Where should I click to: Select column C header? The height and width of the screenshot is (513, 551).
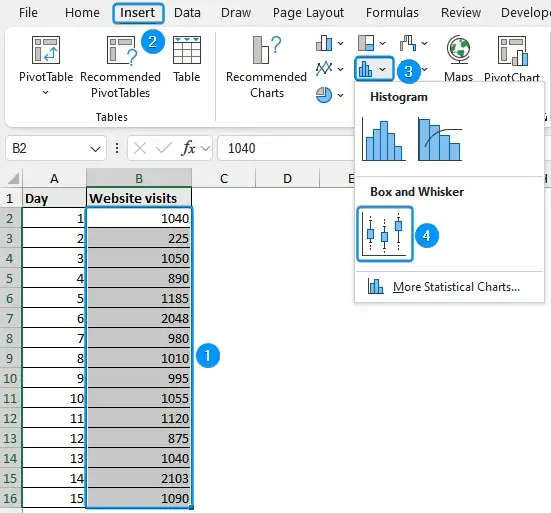(x=224, y=178)
